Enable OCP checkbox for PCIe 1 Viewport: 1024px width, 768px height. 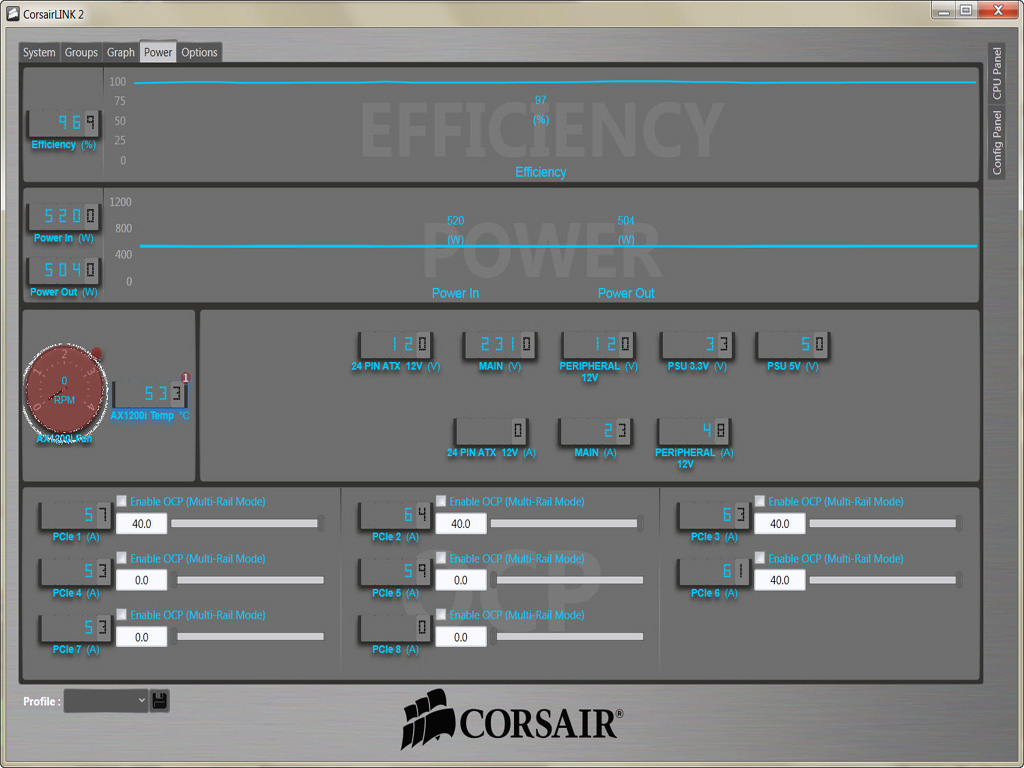click(121, 501)
